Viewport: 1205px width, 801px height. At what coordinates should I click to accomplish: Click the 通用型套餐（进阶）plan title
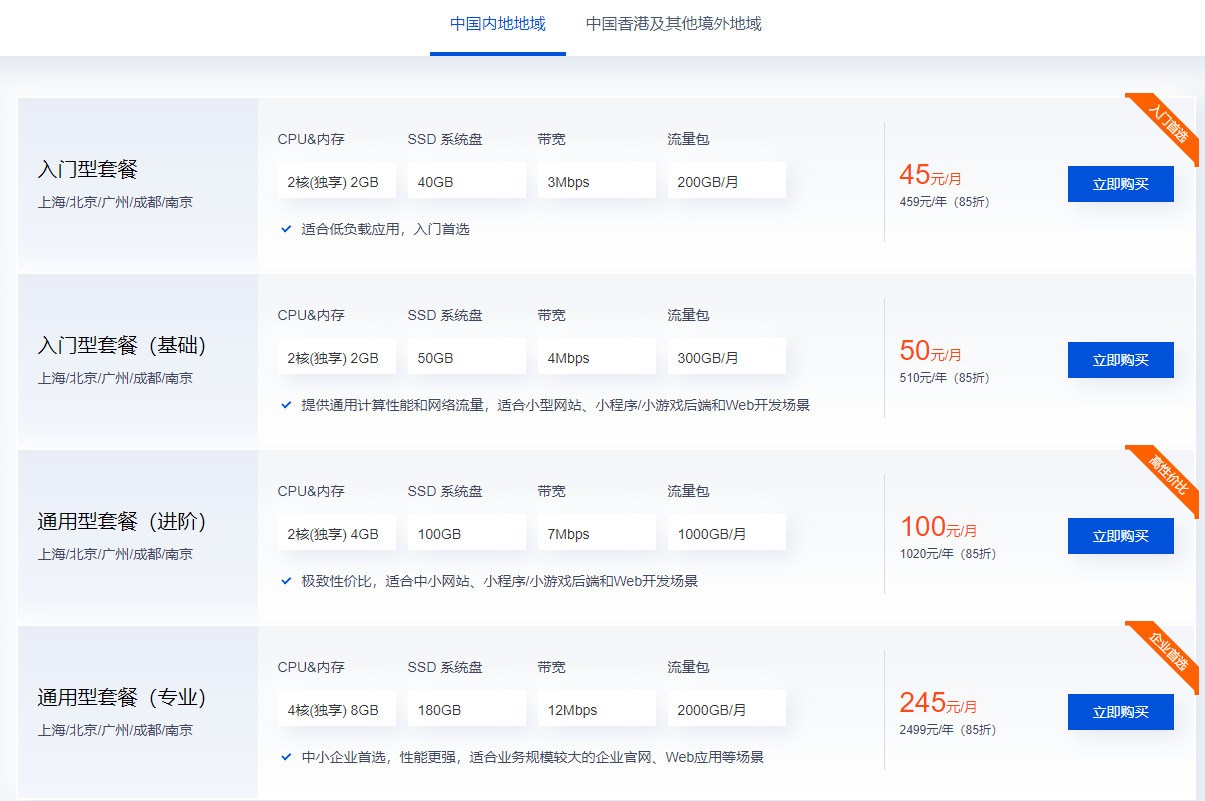pos(122,522)
